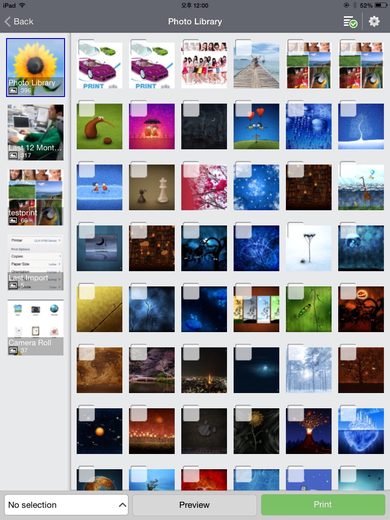
Task: Open settings via the gear icon
Action: pos(374,22)
